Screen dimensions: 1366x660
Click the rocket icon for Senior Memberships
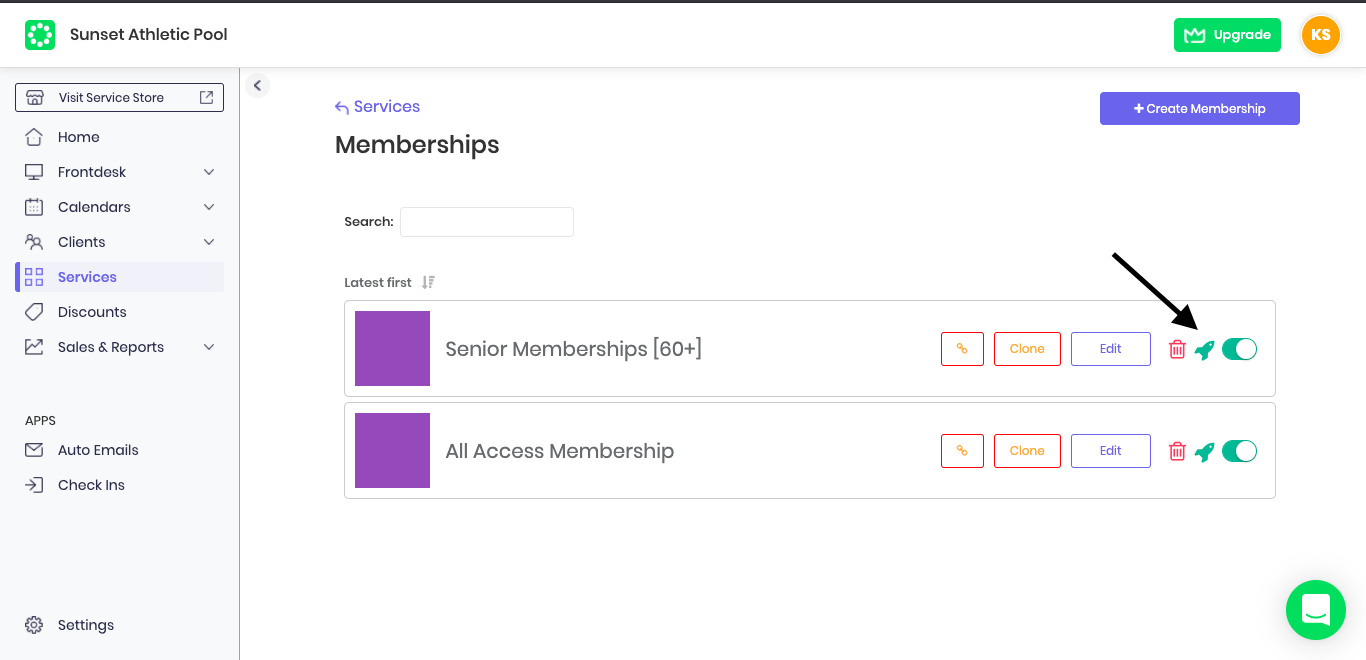[x=1204, y=349]
